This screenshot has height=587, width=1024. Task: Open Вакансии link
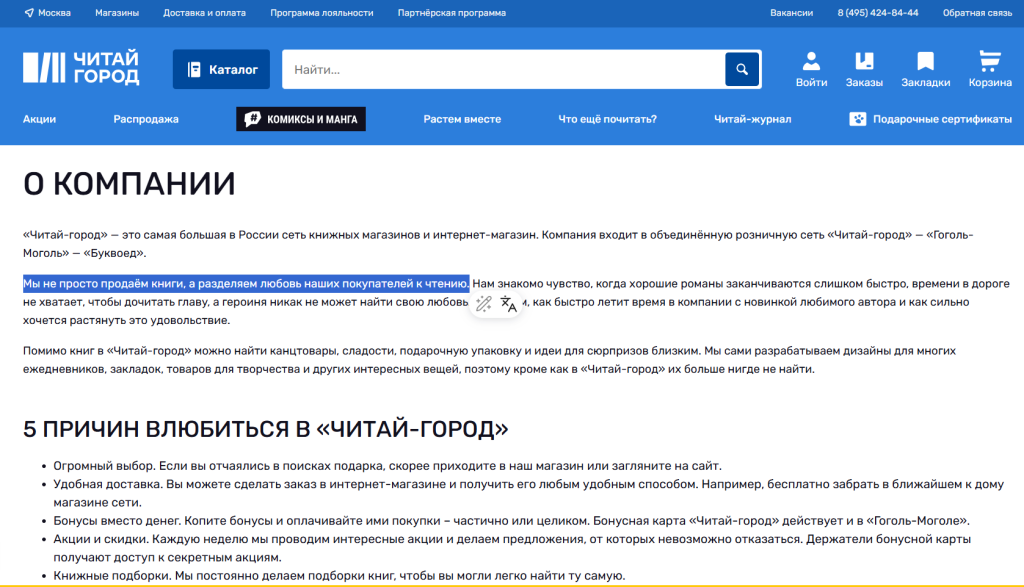click(x=792, y=13)
